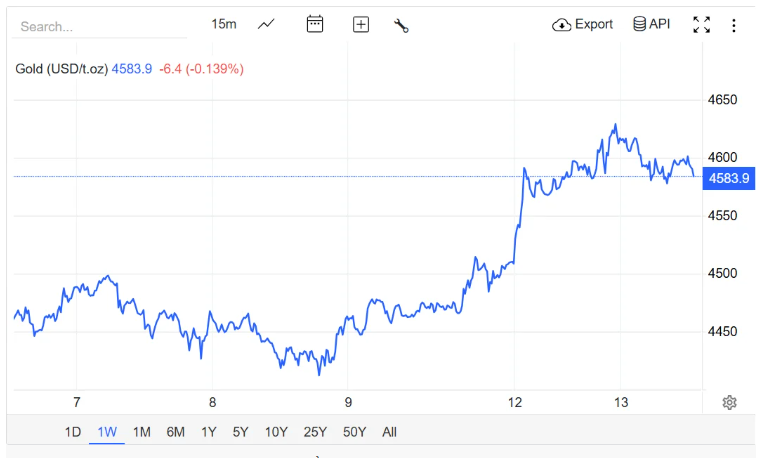
Task: Click the current price label 4583.9
Action: 728,178
